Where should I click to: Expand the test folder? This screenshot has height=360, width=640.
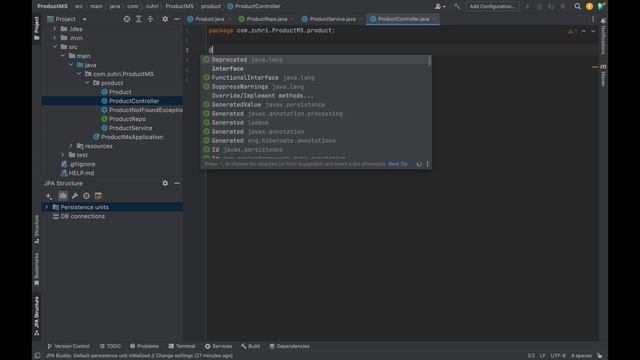click(63, 155)
